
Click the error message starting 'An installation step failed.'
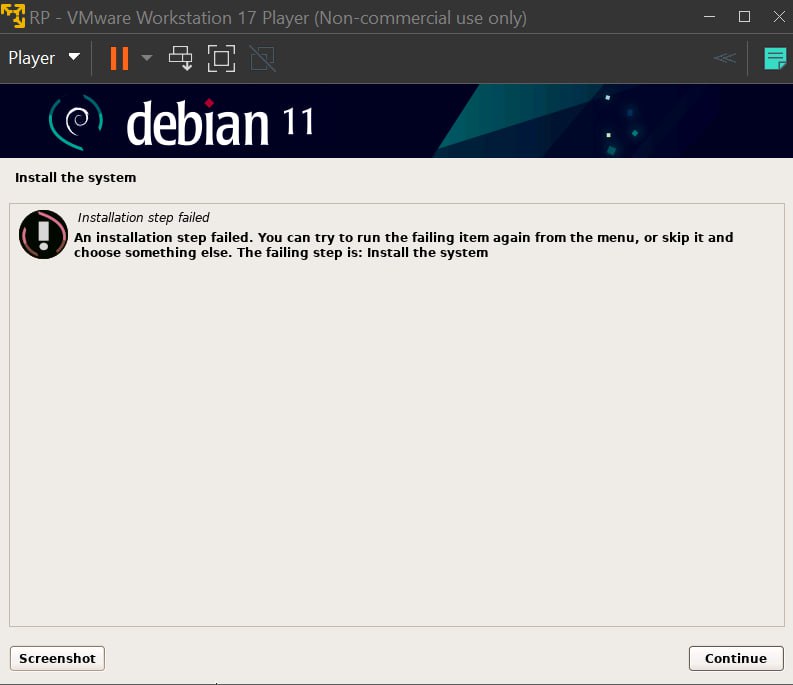(403, 245)
